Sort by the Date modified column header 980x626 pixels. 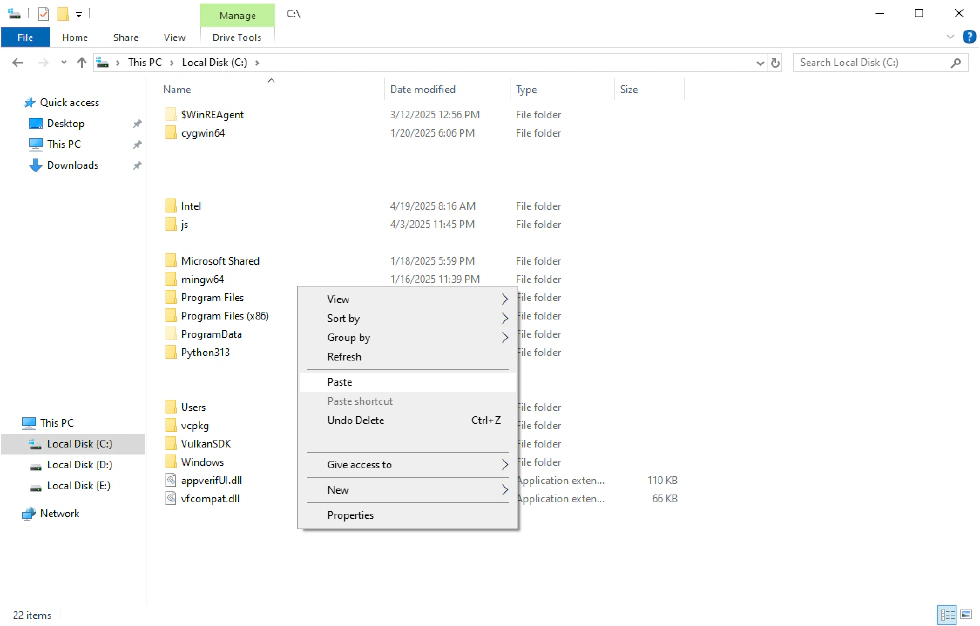[423, 89]
